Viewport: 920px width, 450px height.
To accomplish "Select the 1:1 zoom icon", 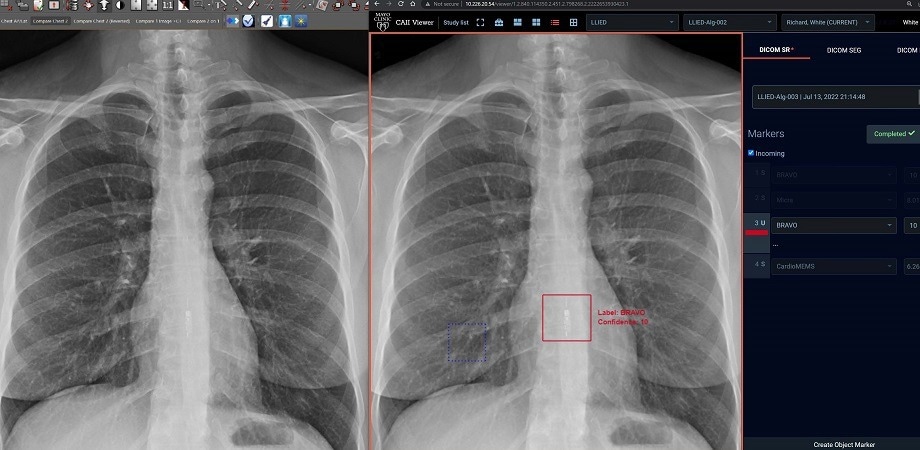I will click(167, 5).
